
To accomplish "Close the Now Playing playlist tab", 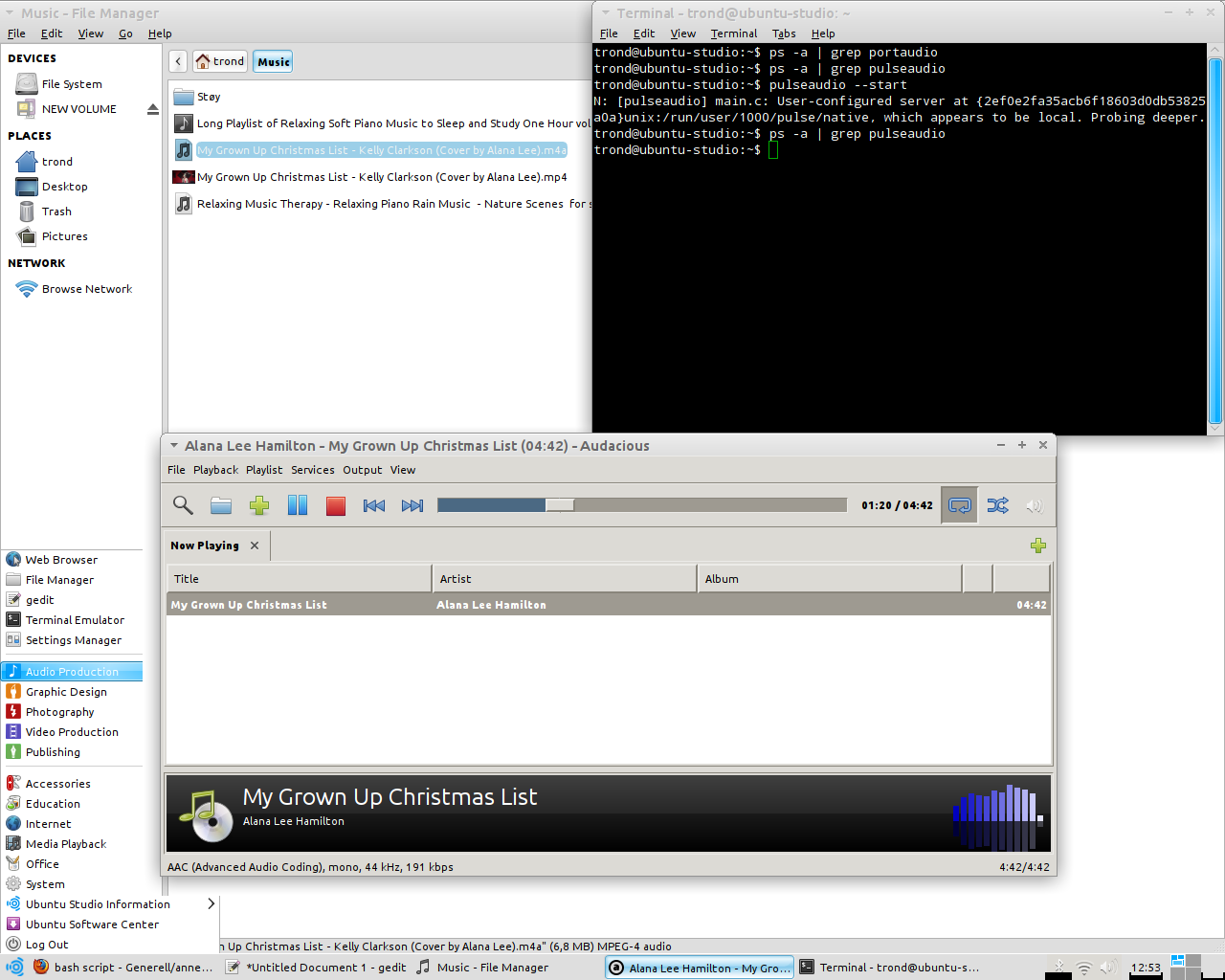I will (255, 546).
